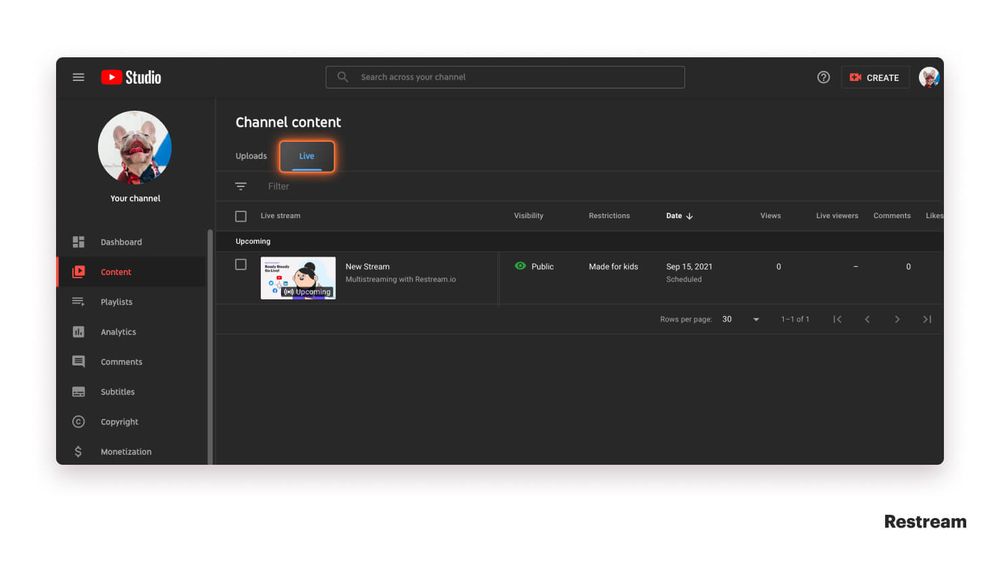Image resolution: width=1000 pixels, height=562 pixels.
Task: Click the Monetization dollar icon
Action: click(78, 452)
